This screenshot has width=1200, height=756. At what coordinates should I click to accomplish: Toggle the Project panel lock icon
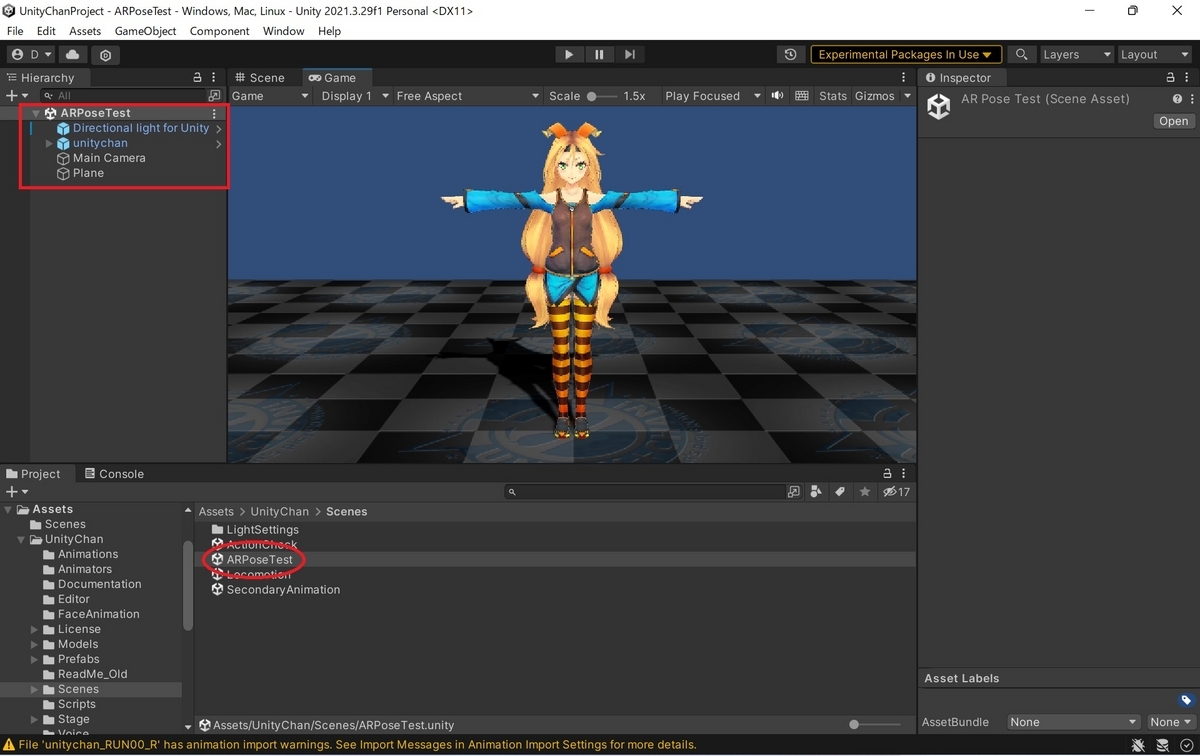[x=887, y=474]
